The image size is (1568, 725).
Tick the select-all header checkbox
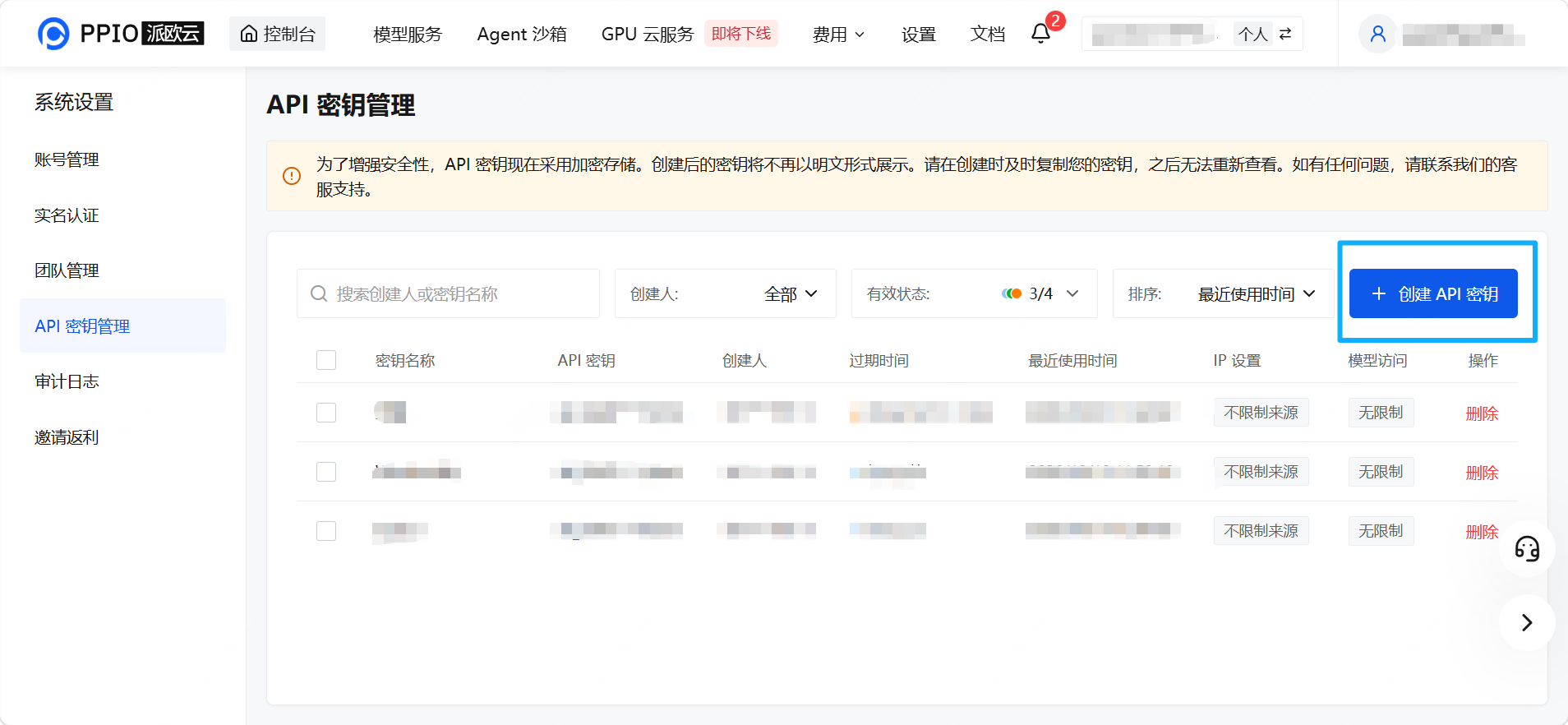[326, 360]
